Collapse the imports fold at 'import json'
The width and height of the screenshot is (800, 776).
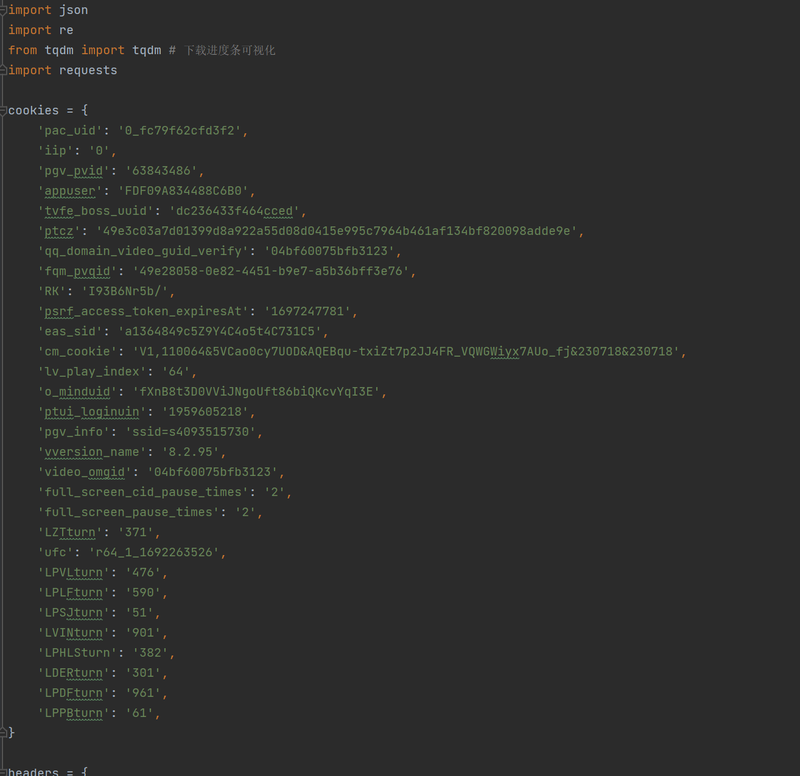pyautogui.click(x=3, y=10)
